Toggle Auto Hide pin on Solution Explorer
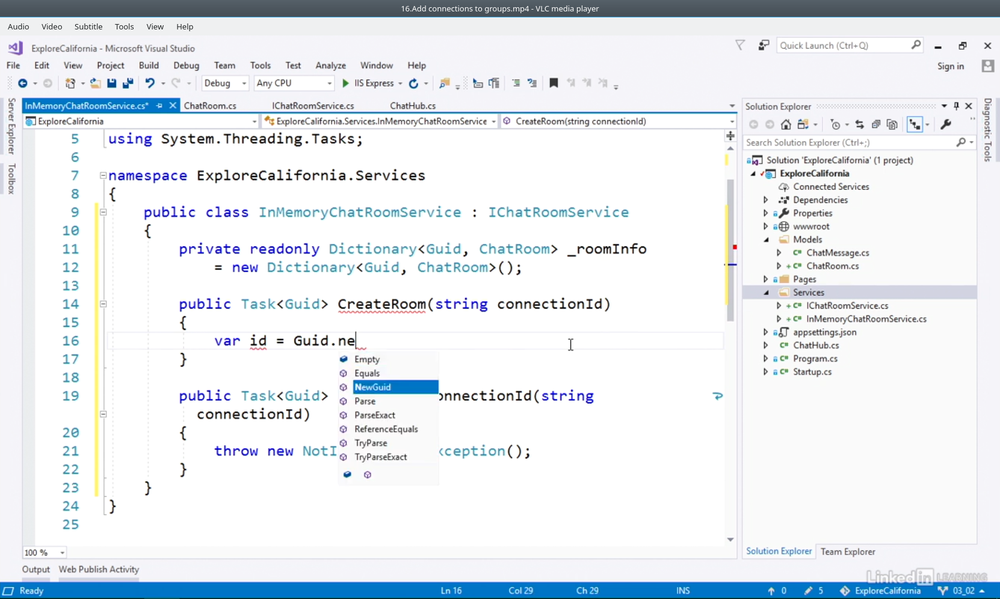 click(x=956, y=106)
